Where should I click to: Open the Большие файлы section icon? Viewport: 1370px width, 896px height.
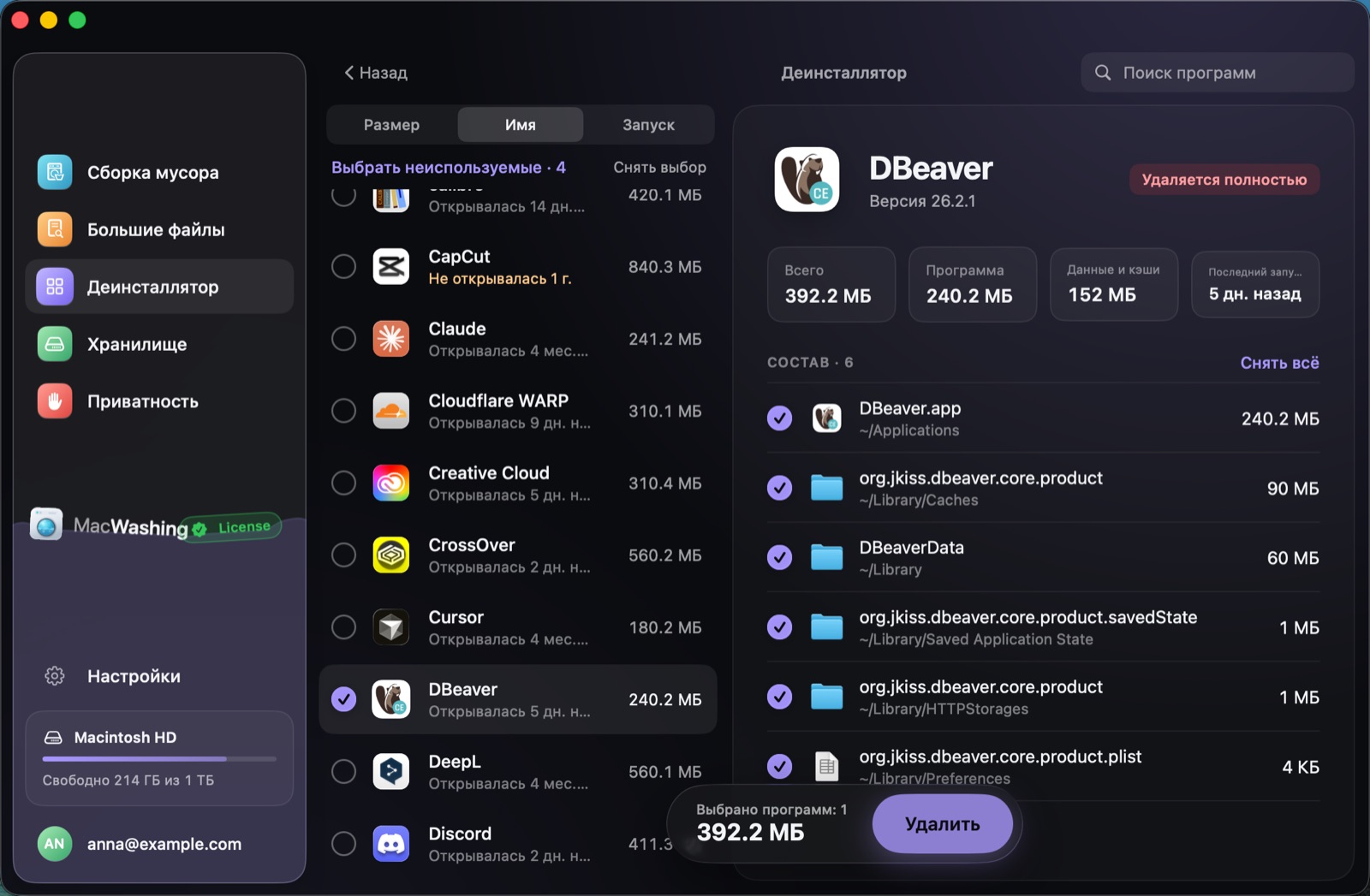pos(55,229)
